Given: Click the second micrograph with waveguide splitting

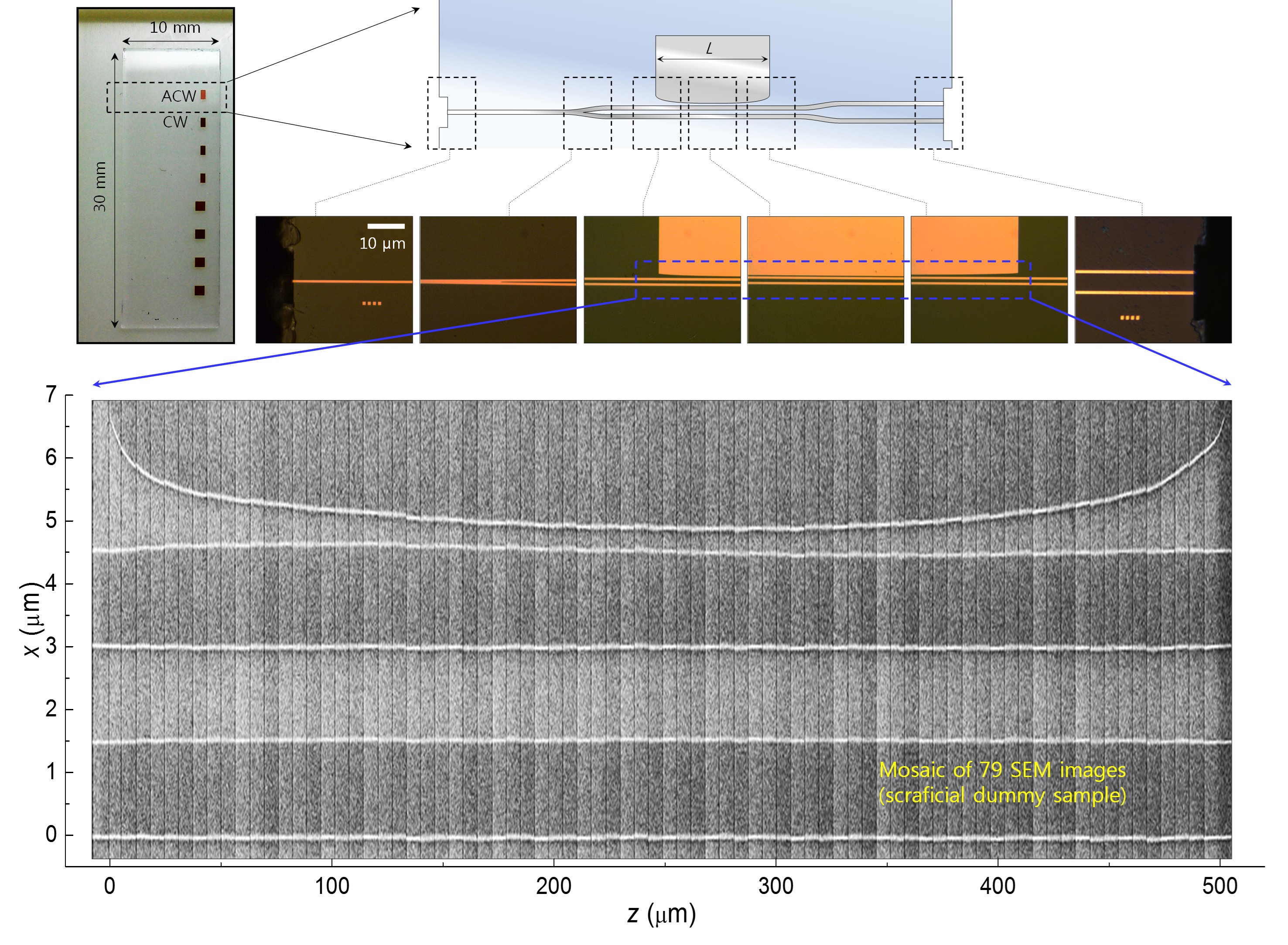Looking at the screenshot, I should tap(498, 279).
